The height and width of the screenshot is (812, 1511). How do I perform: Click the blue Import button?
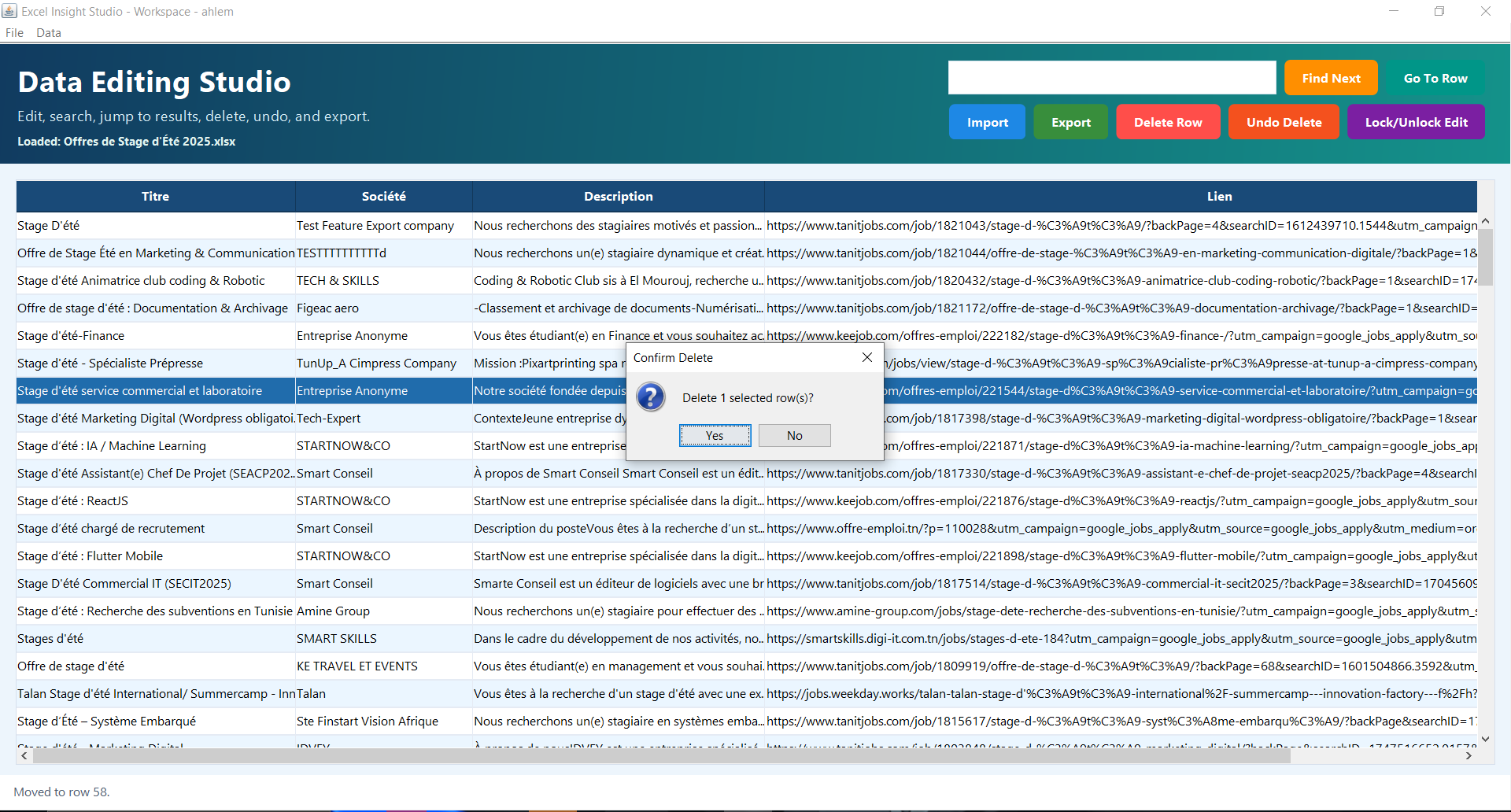(987, 122)
